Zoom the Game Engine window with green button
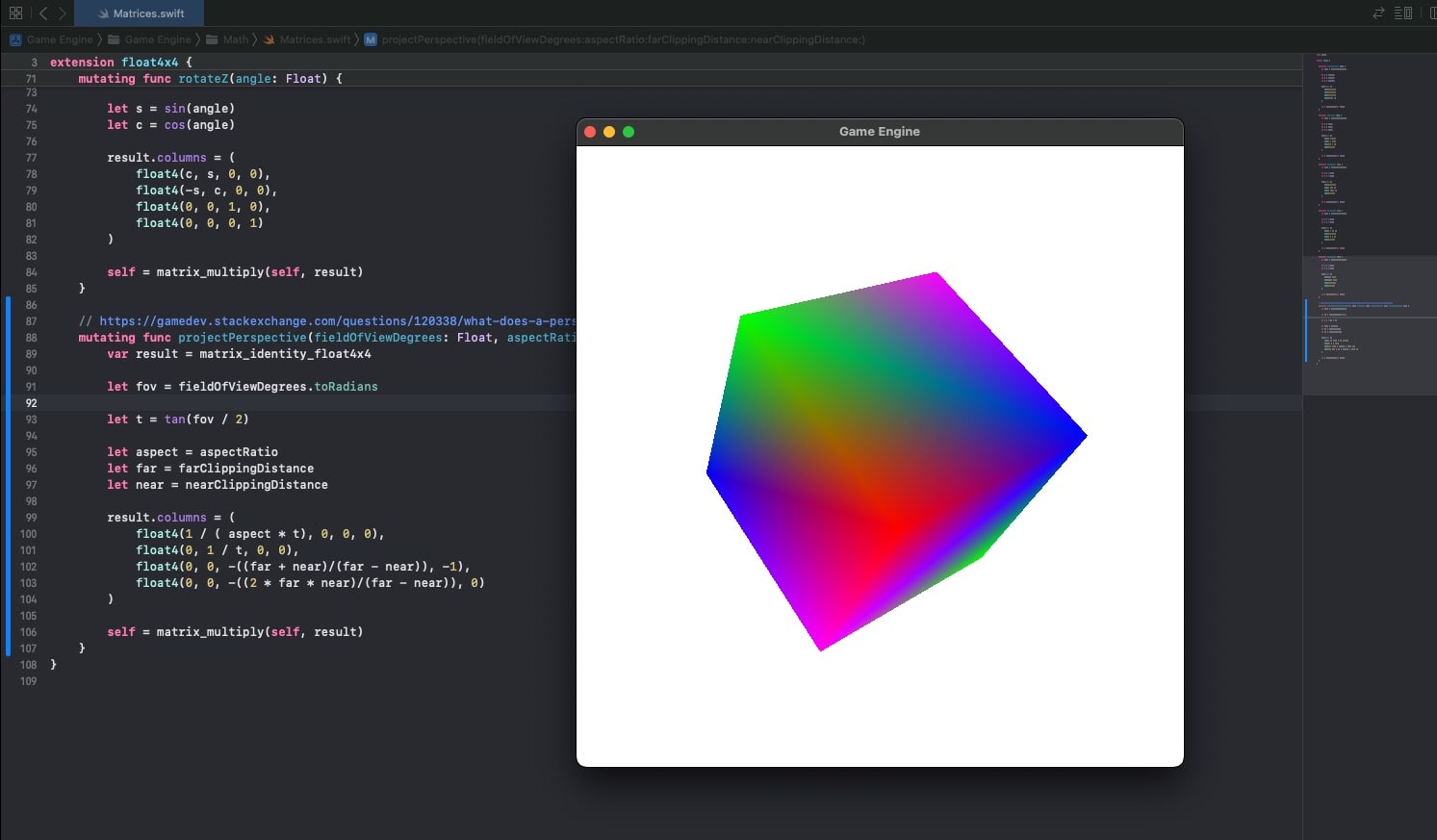 click(x=629, y=132)
